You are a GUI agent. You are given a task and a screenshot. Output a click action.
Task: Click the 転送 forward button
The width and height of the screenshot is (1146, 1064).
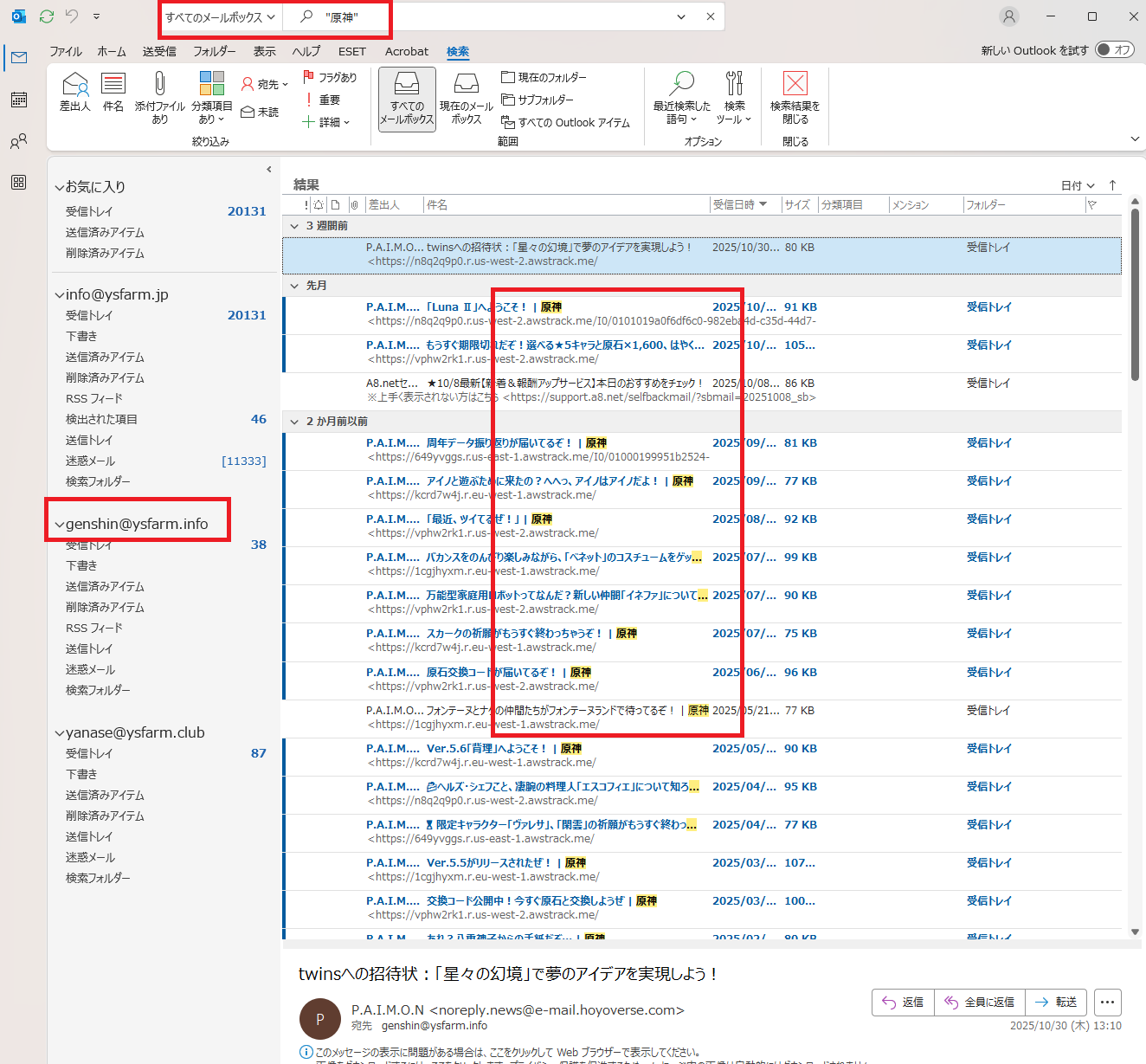[x=1057, y=1003]
